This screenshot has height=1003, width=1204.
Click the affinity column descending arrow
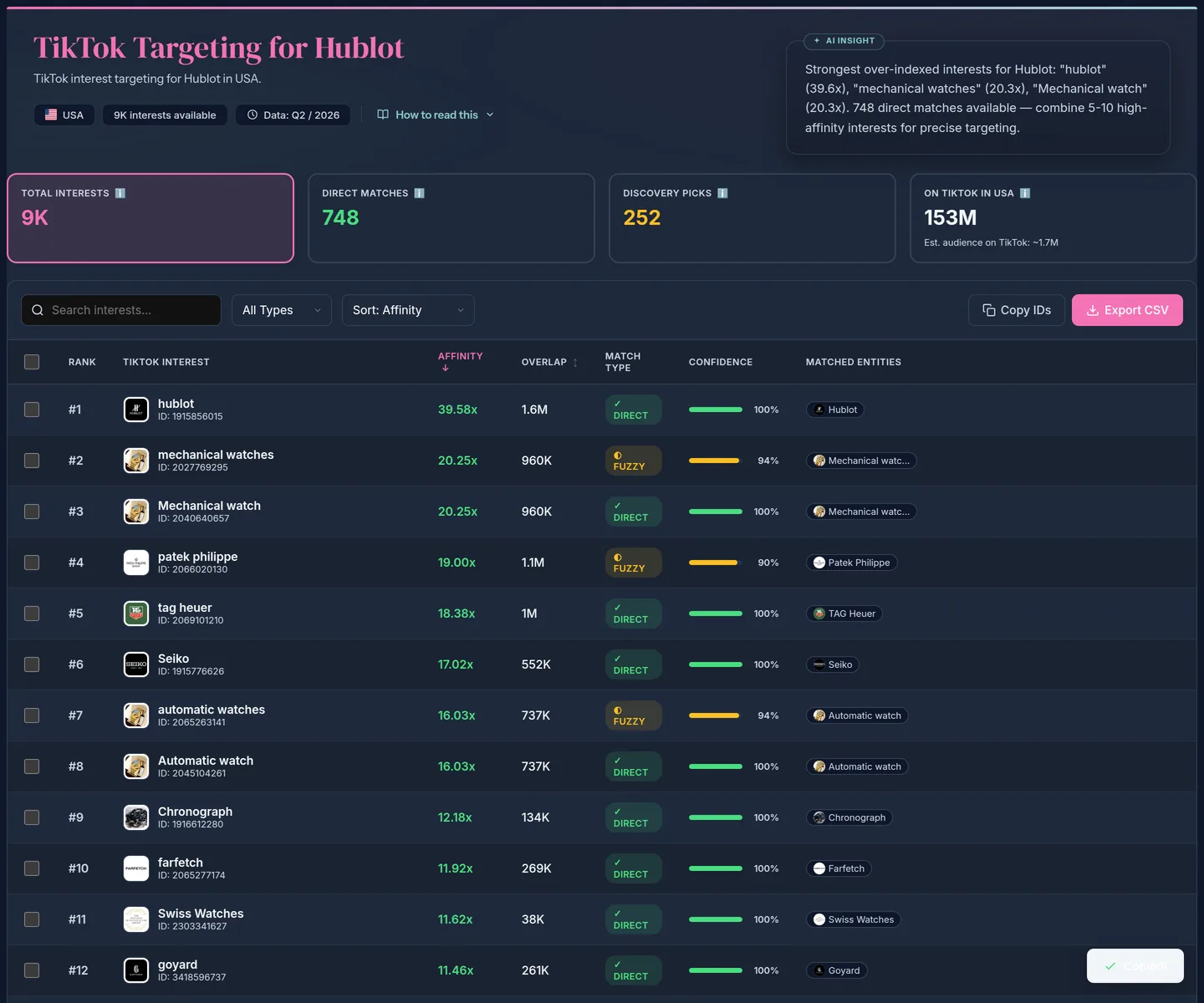click(446, 368)
